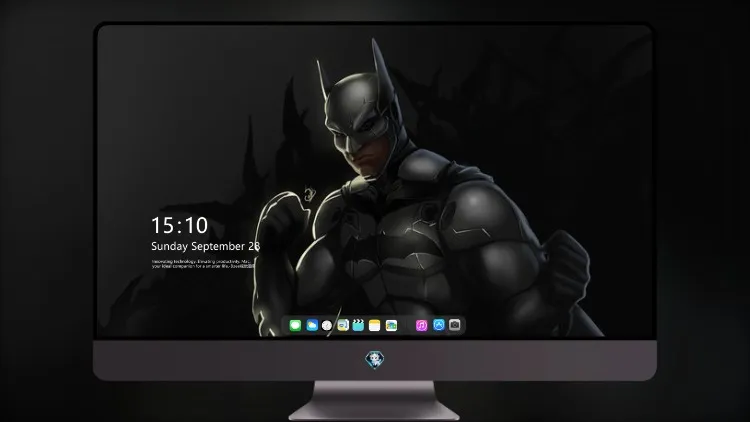This screenshot has height=422, width=750.
Task: Open the blue App Store icon
Action: [x=439, y=325]
